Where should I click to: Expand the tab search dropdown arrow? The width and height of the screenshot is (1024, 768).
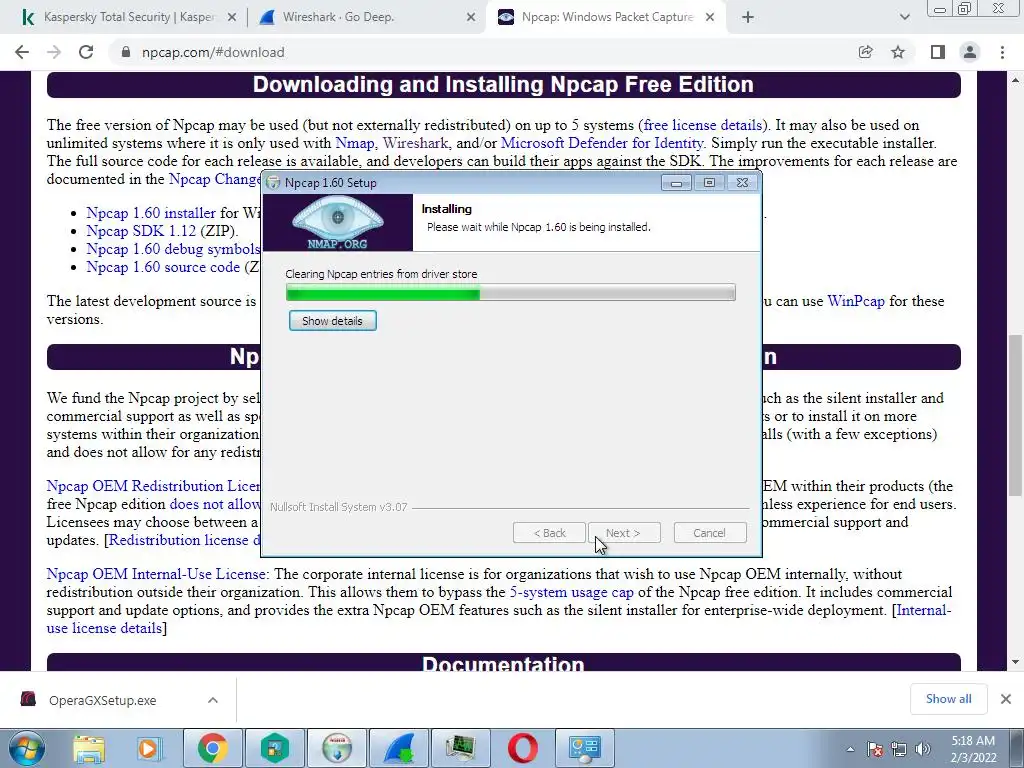tap(904, 17)
